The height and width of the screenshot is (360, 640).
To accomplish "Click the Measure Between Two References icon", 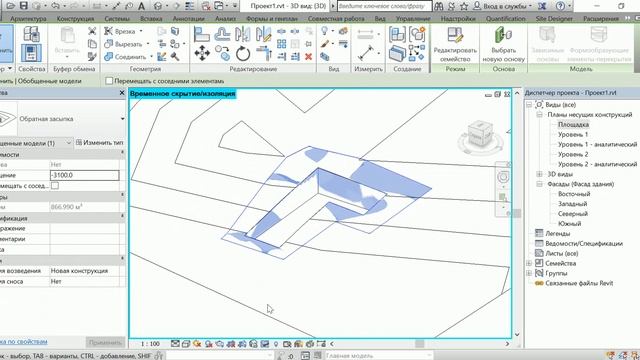I will click(x=366, y=53).
